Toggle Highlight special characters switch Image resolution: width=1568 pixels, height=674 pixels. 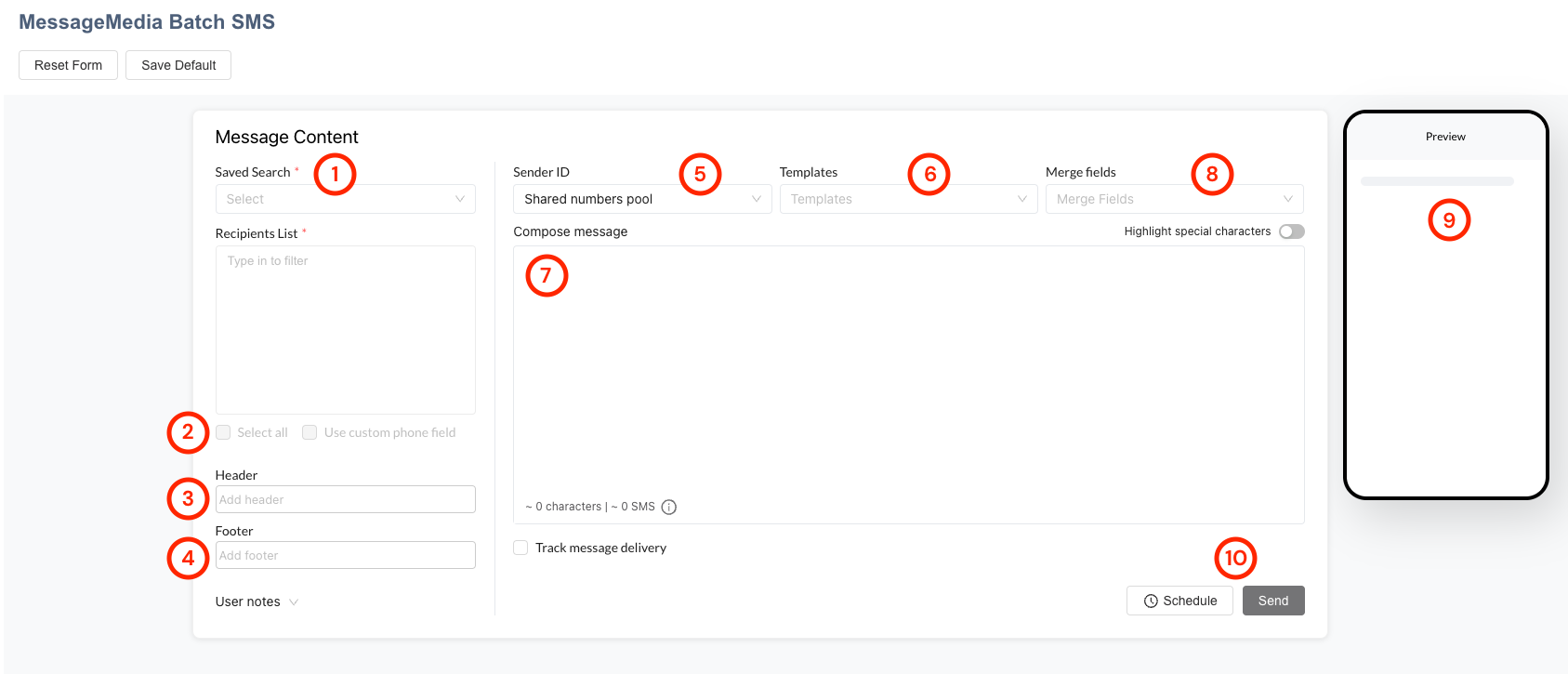tap(1291, 231)
